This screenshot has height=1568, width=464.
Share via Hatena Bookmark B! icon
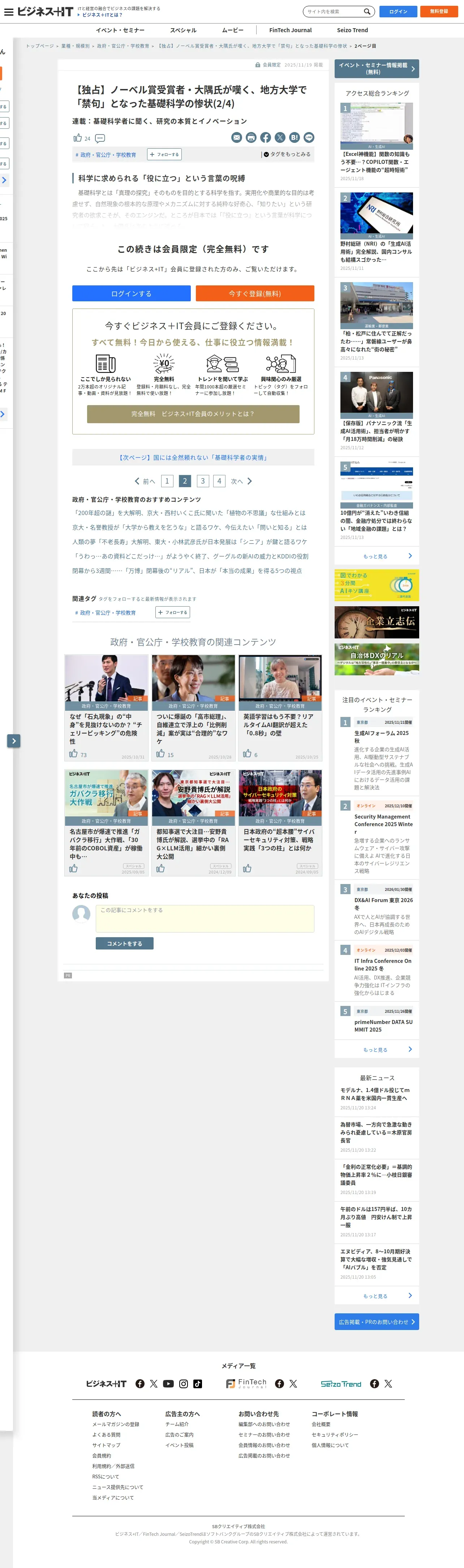(294, 137)
